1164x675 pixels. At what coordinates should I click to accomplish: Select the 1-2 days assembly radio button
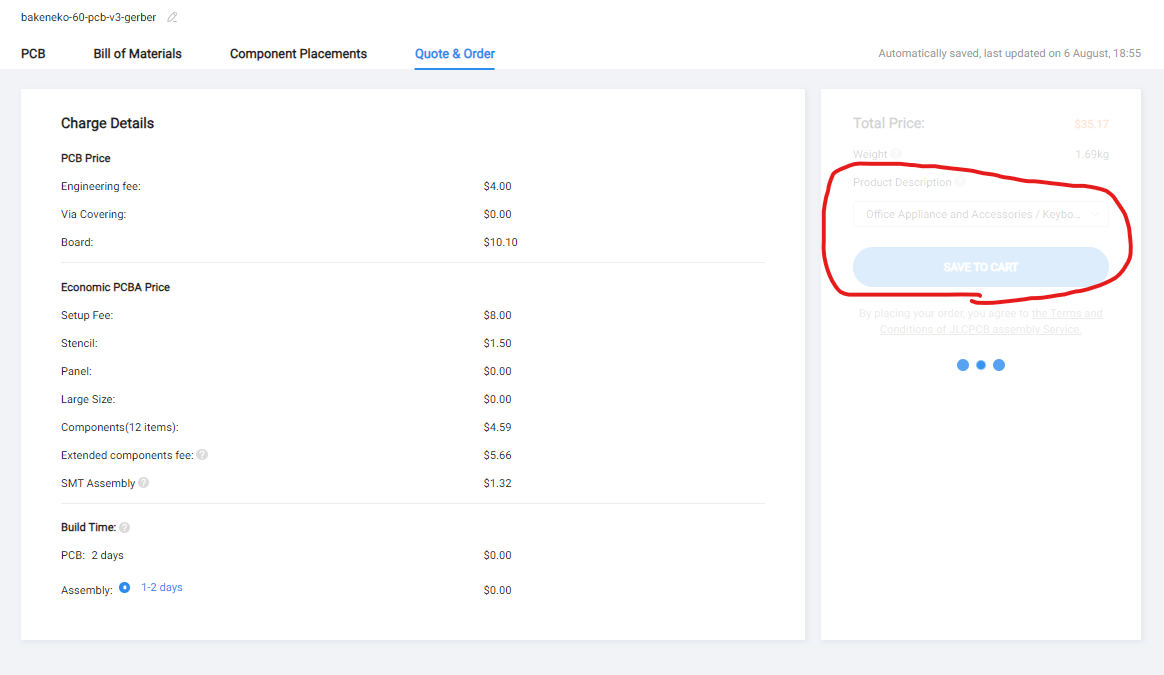[x=125, y=587]
